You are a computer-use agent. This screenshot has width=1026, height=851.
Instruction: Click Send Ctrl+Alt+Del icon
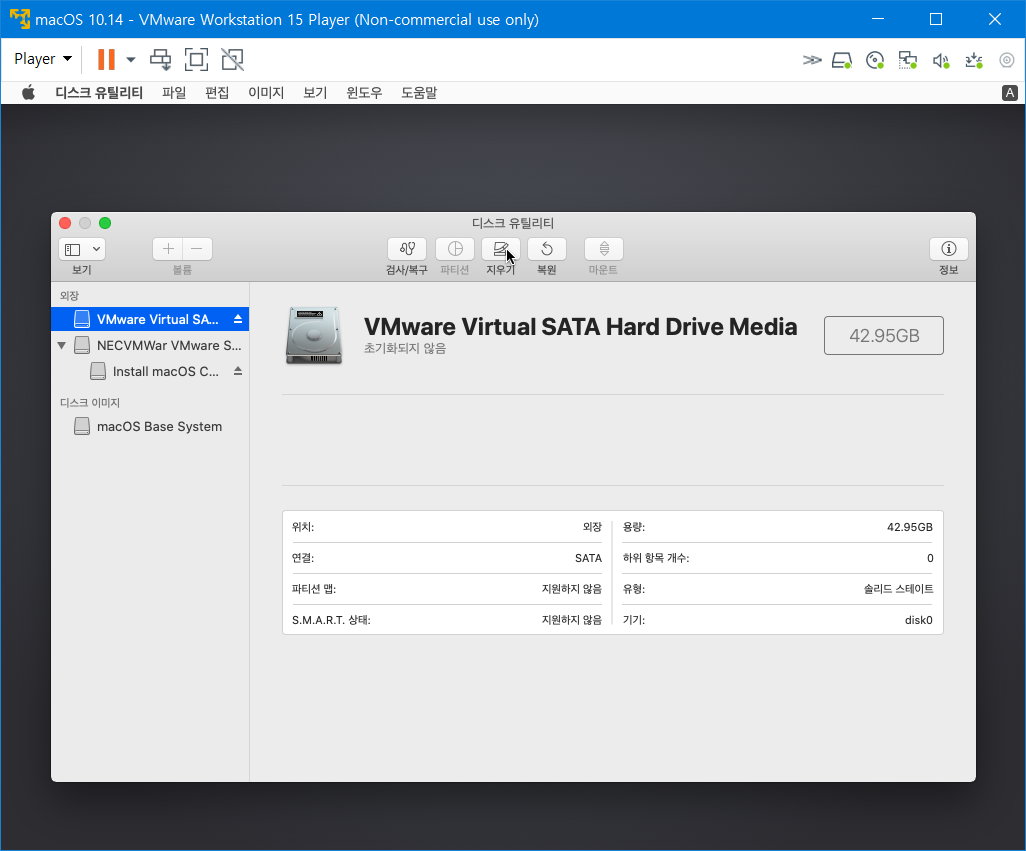pyautogui.click(x=160, y=60)
